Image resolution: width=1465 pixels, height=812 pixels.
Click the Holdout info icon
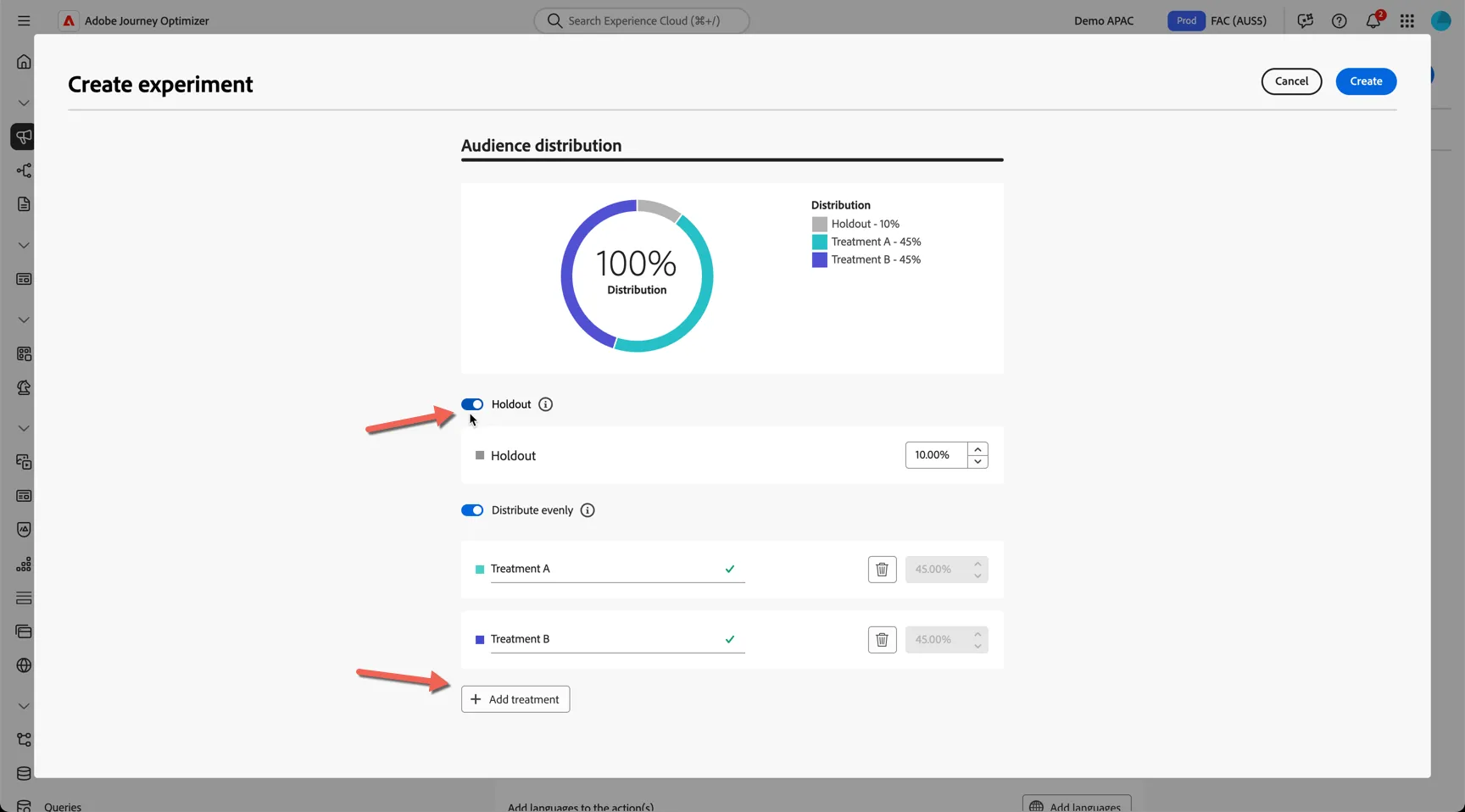546,404
